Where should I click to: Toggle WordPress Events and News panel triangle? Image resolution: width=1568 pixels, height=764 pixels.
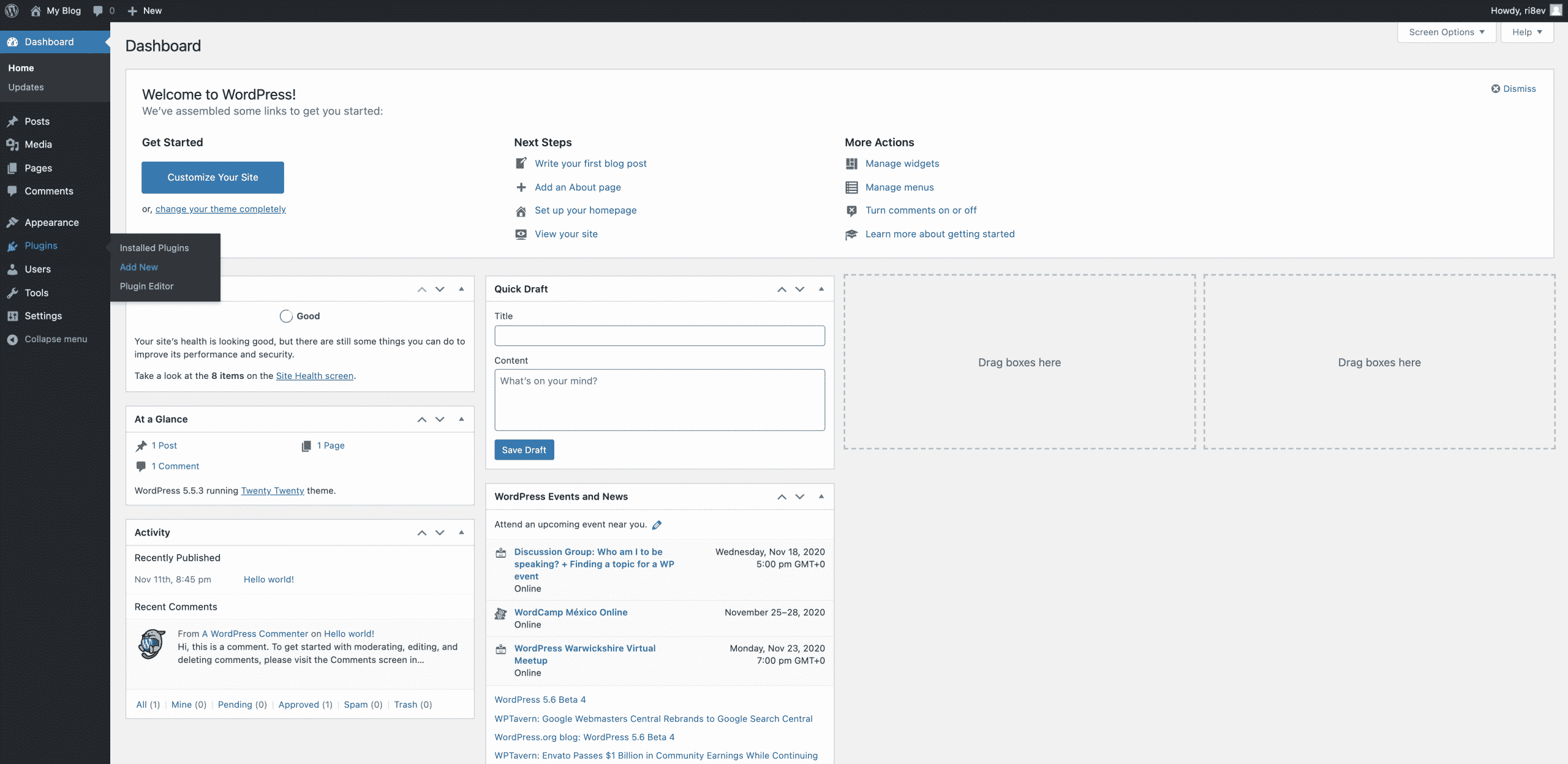821,496
